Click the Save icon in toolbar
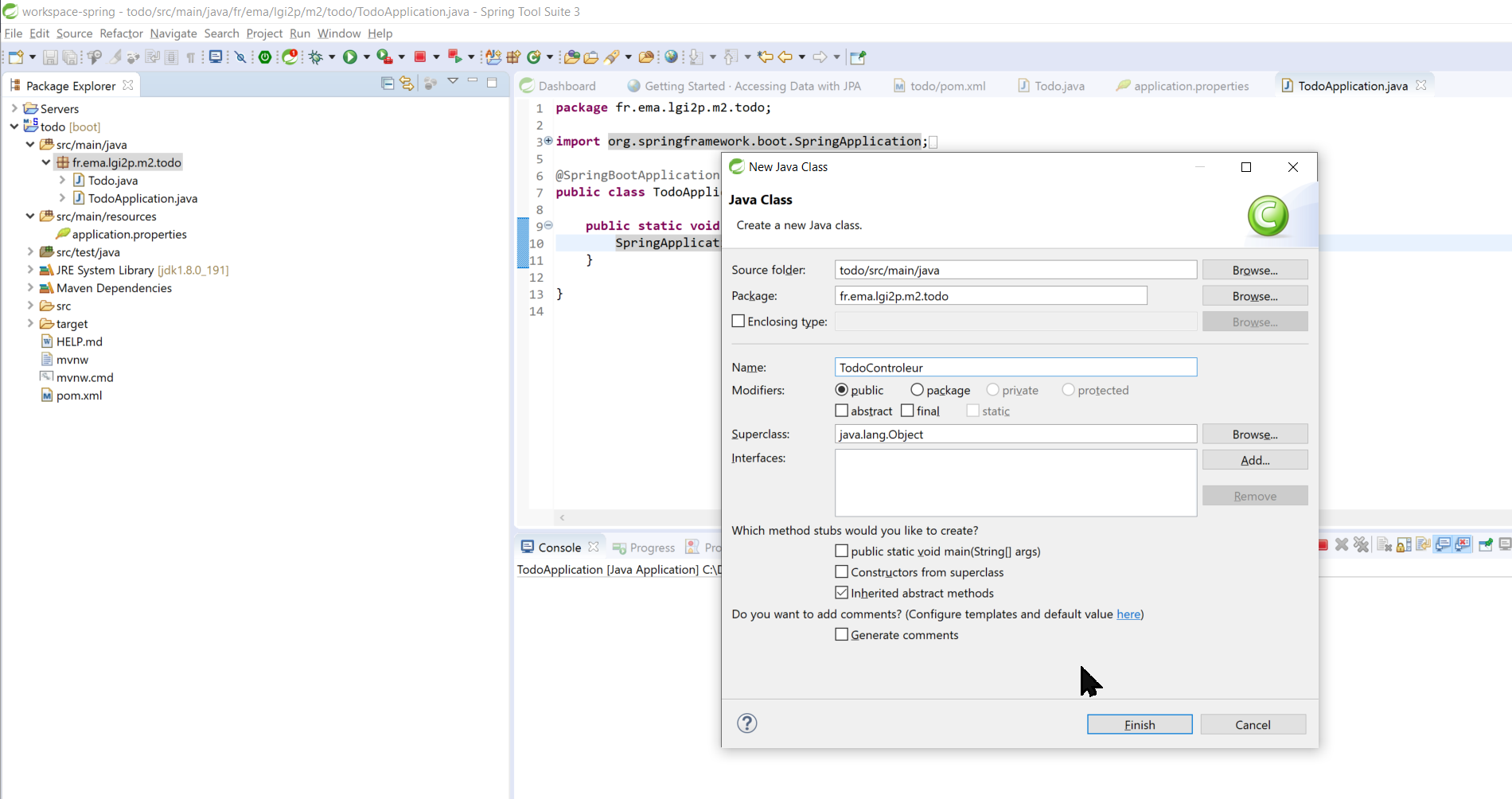 49,57
